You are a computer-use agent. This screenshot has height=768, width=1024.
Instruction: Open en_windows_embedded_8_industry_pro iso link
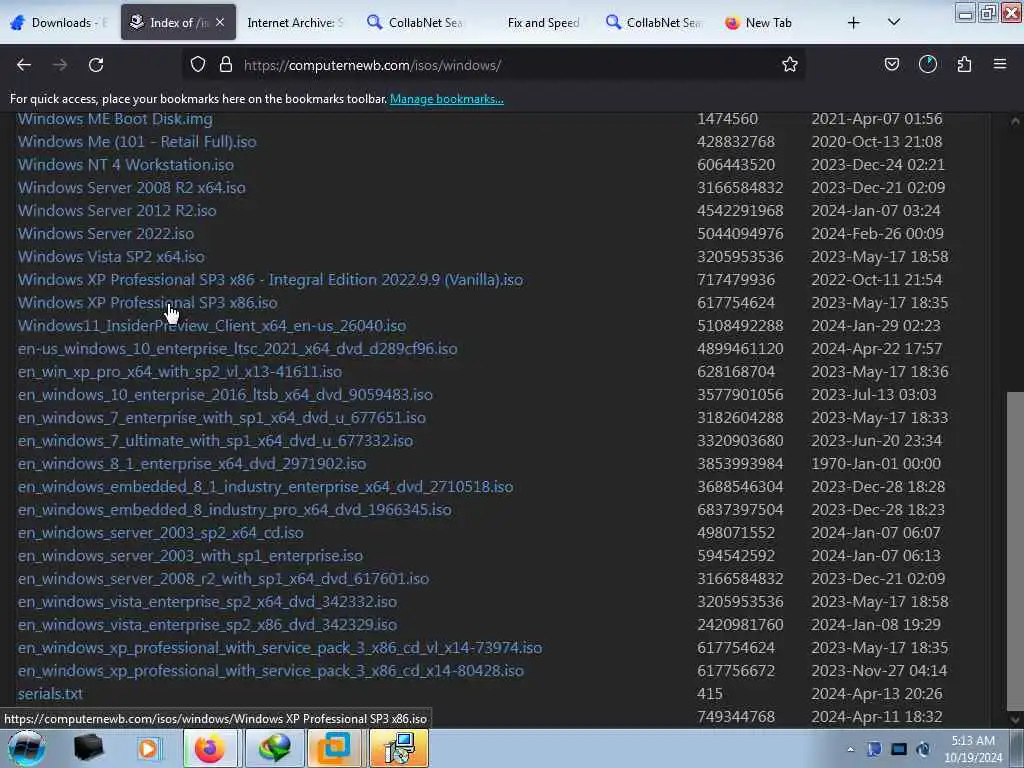(234, 509)
